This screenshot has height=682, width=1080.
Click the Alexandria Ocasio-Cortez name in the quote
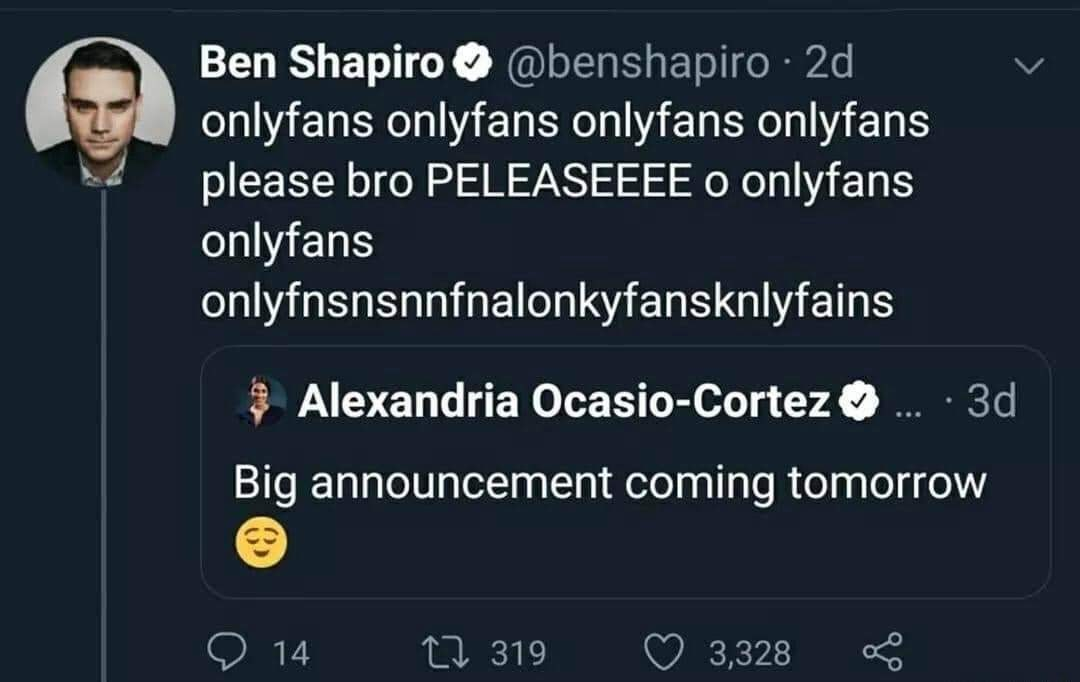[x=564, y=402]
